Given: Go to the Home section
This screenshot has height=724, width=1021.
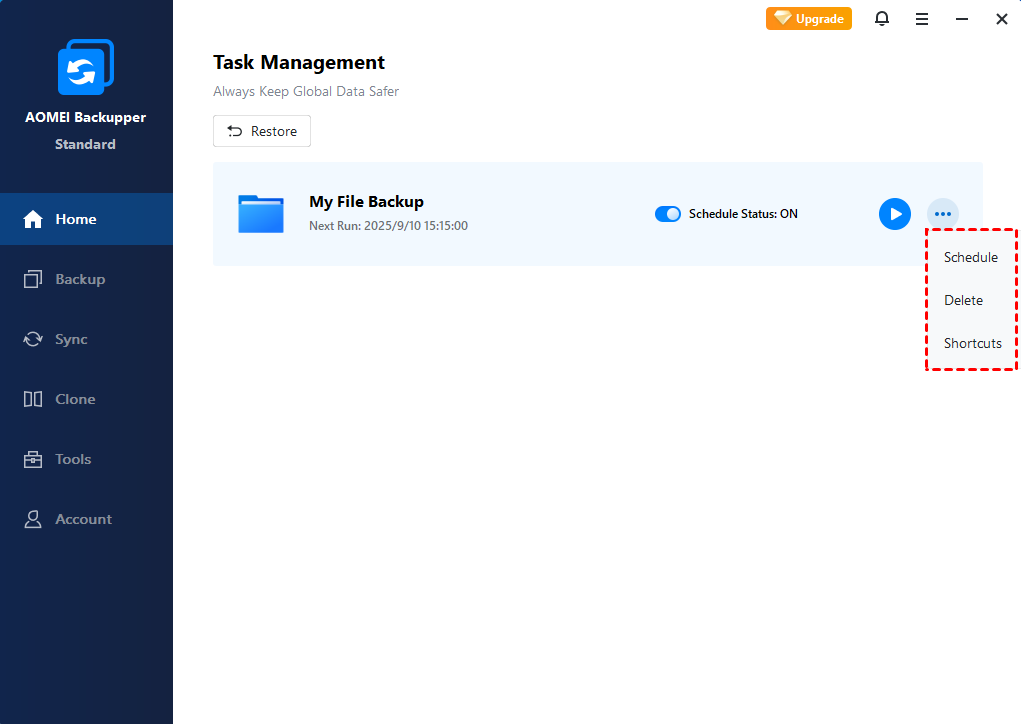Looking at the screenshot, I should pyautogui.click(x=86, y=219).
